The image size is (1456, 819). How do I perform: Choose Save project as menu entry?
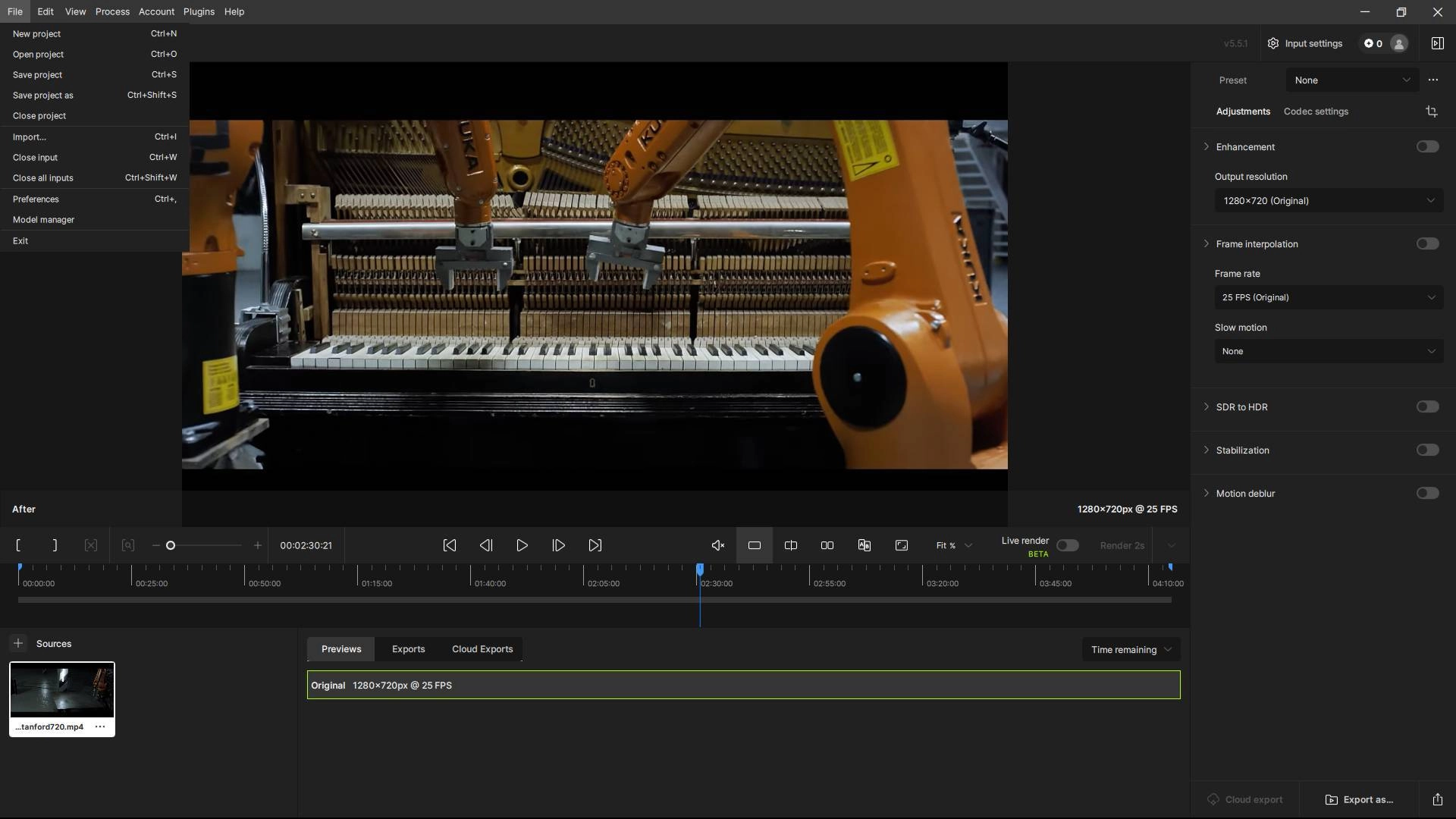point(95,95)
